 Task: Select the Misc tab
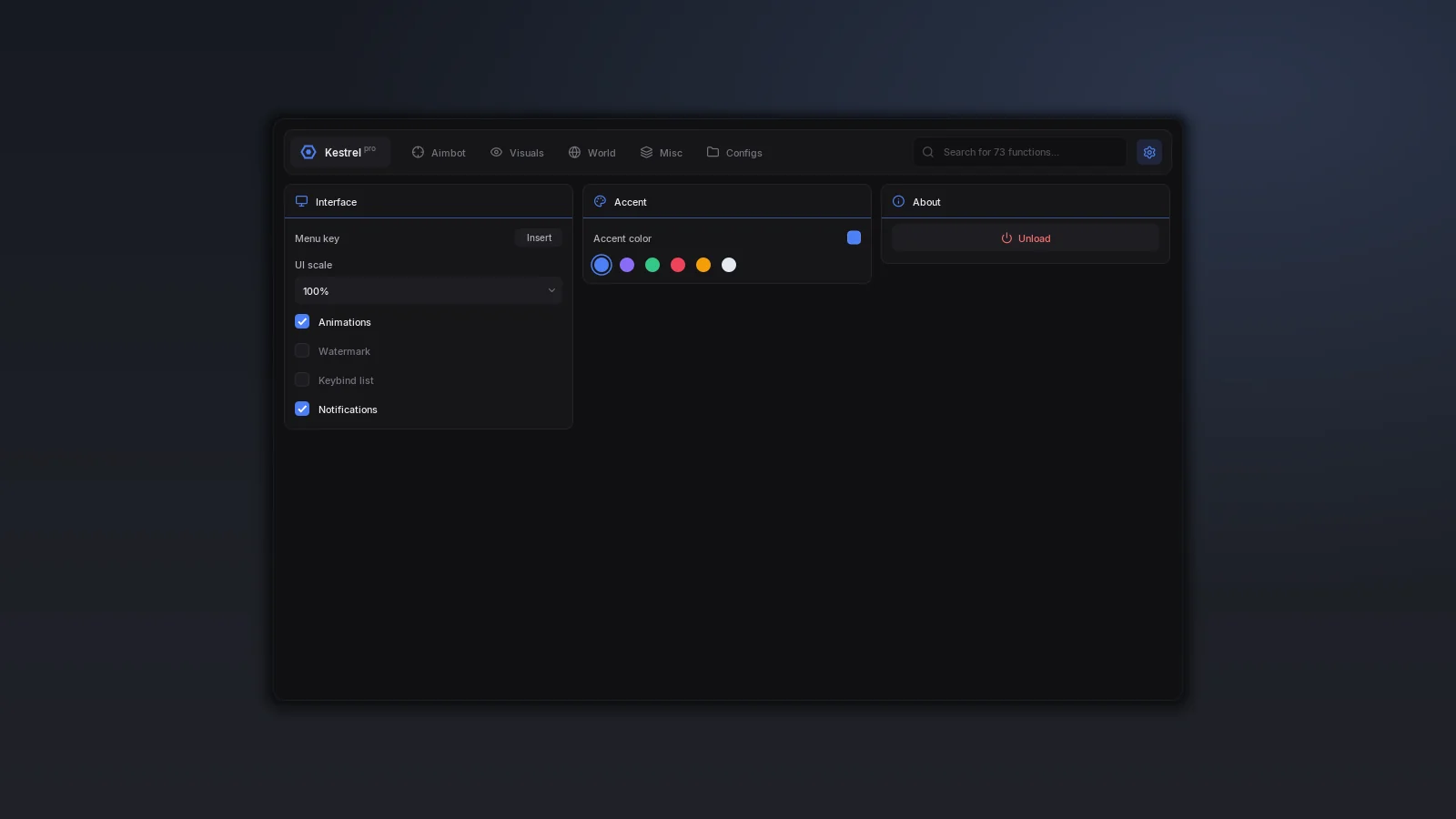tap(661, 153)
